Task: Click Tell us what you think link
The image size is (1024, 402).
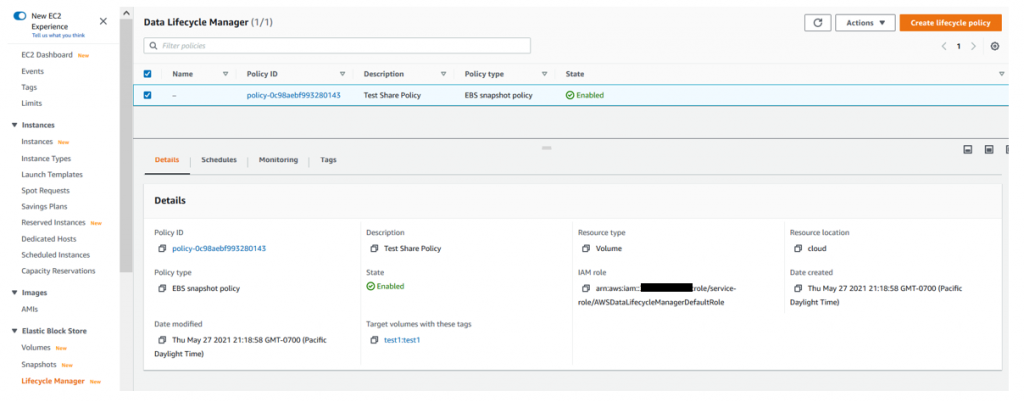Action: (58, 35)
